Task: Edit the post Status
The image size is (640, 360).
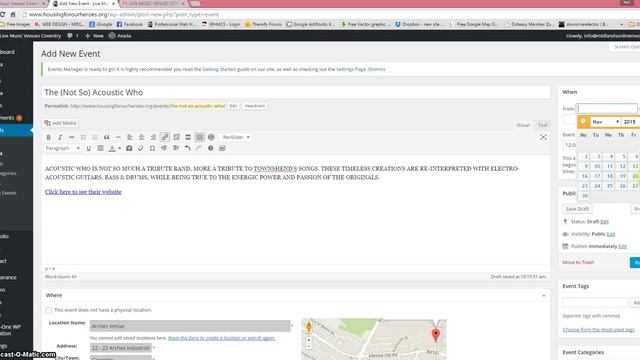Action: pos(604,222)
